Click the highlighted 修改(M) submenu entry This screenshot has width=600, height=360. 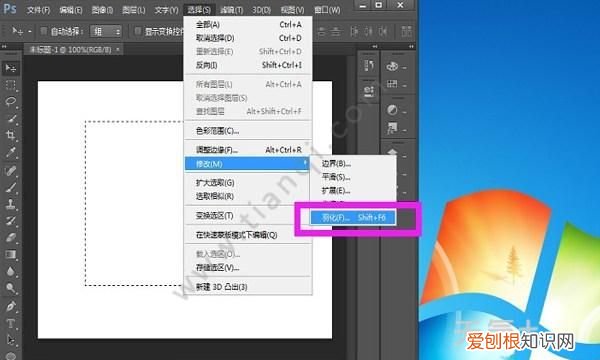tap(247, 164)
